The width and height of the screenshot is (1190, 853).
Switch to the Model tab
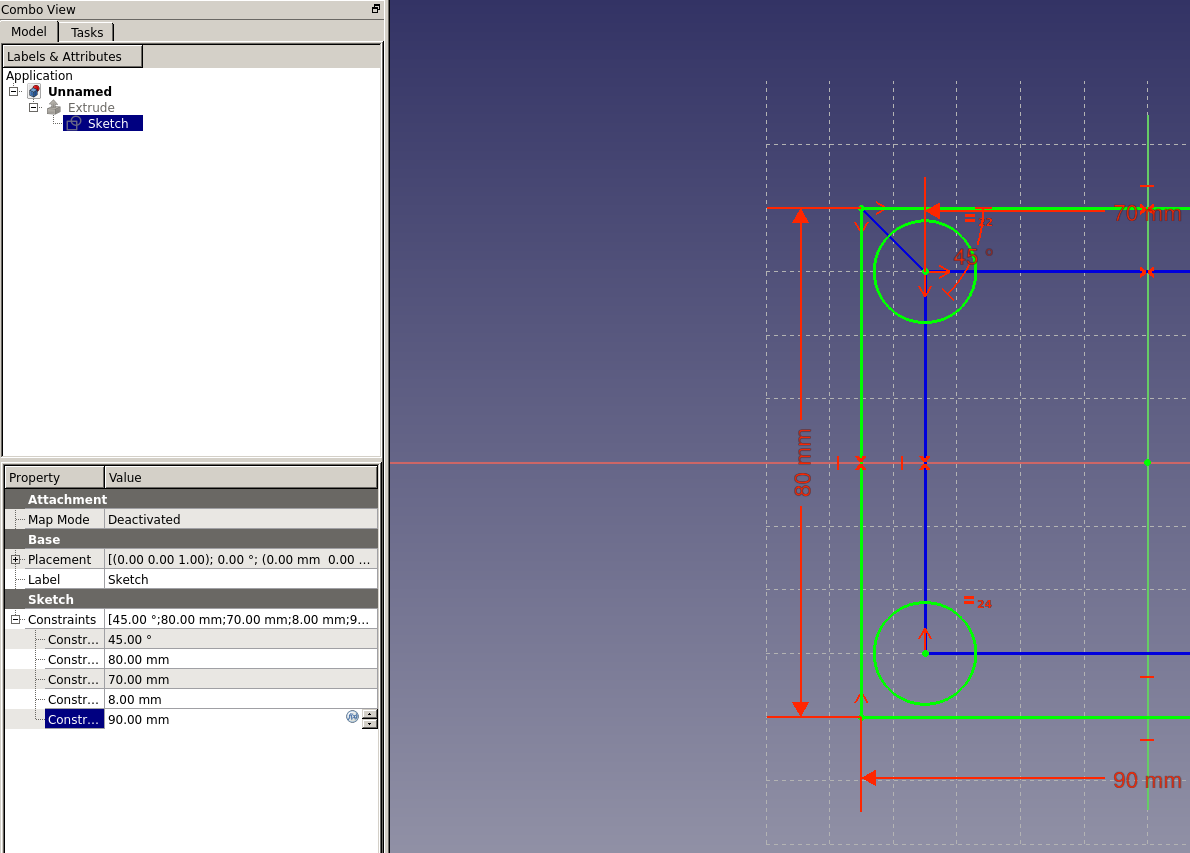click(x=29, y=32)
